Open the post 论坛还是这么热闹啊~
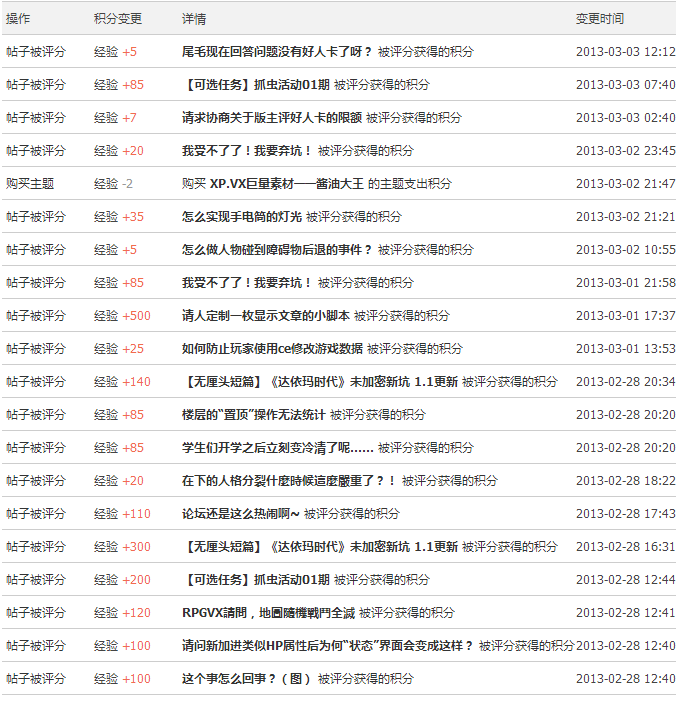The height and width of the screenshot is (701, 676). [241, 514]
